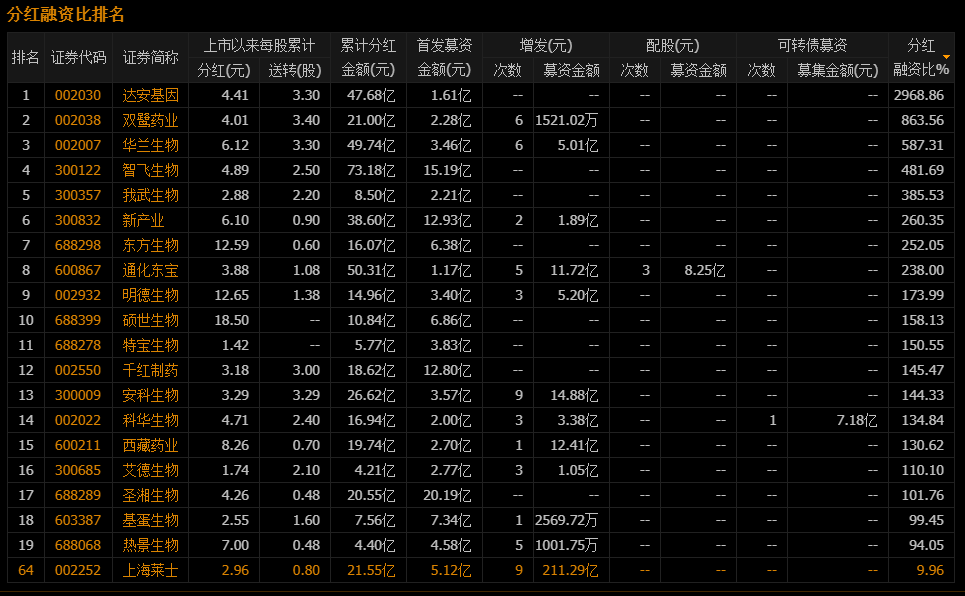The height and width of the screenshot is (596, 965).
Task: Select the 20.19亿 IPO amount cell
Action: (x=447, y=495)
